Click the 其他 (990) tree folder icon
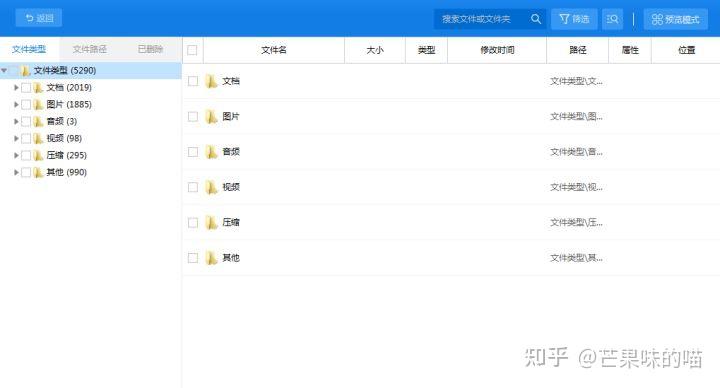This screenshot has width=720, height=388. (38, 172)
